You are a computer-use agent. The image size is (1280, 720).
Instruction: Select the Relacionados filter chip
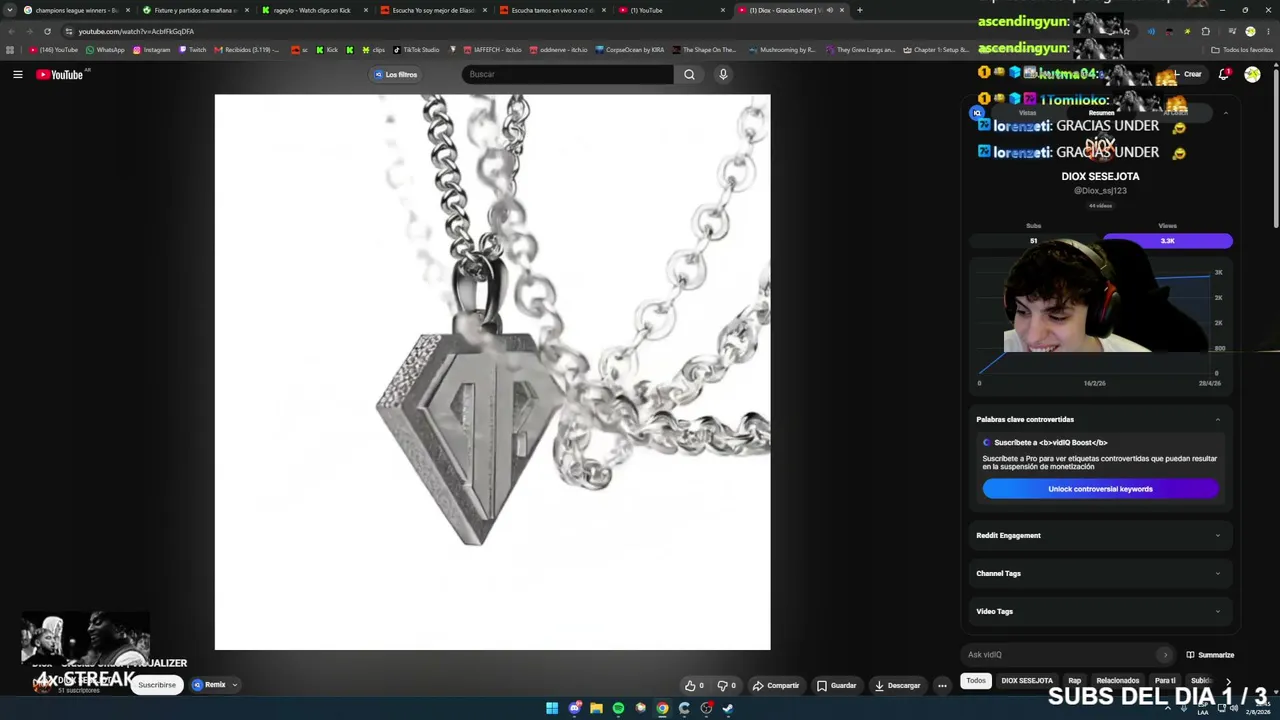tap(1118, 681)
